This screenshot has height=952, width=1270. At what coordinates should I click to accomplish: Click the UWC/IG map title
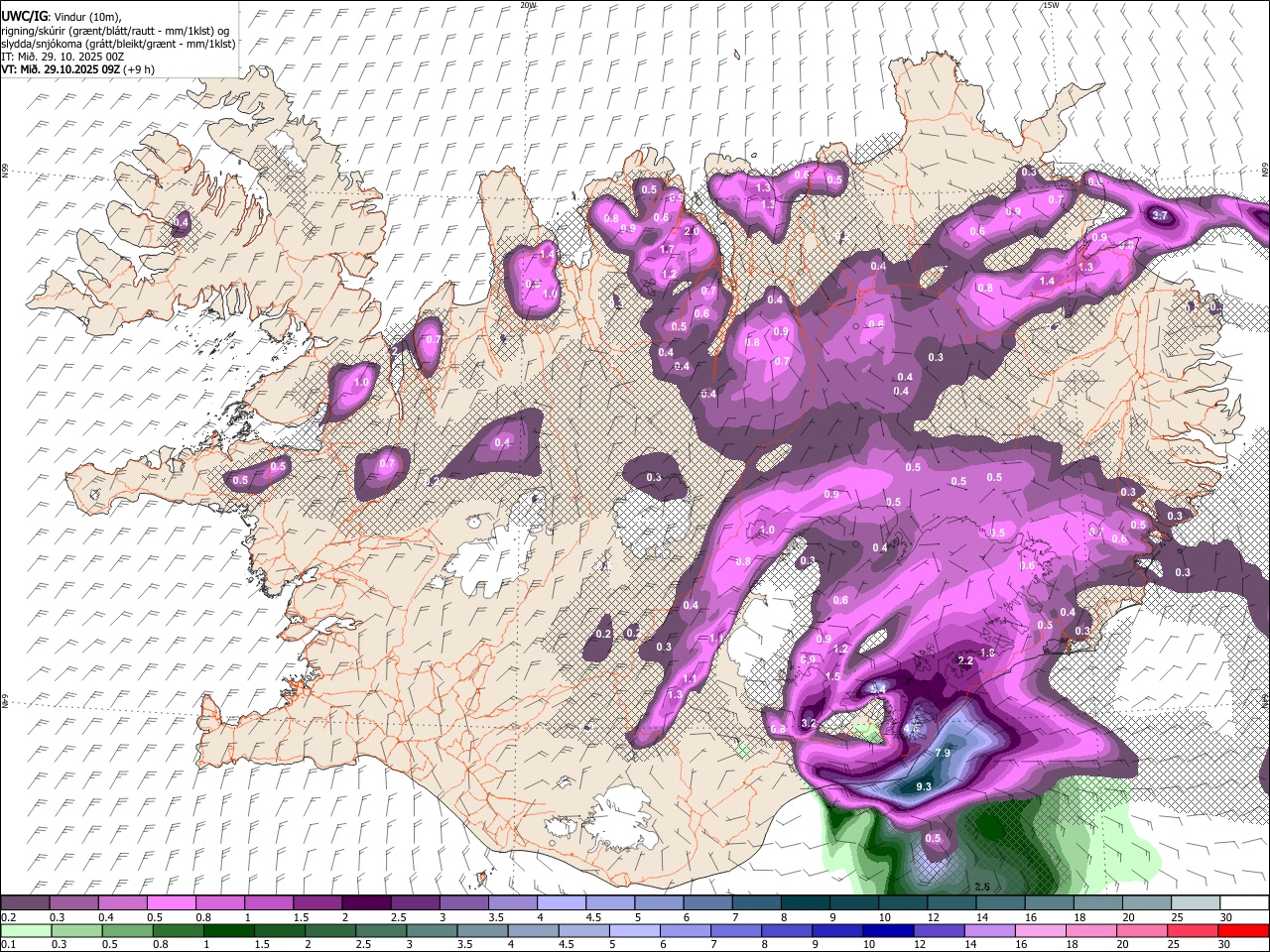25,16
